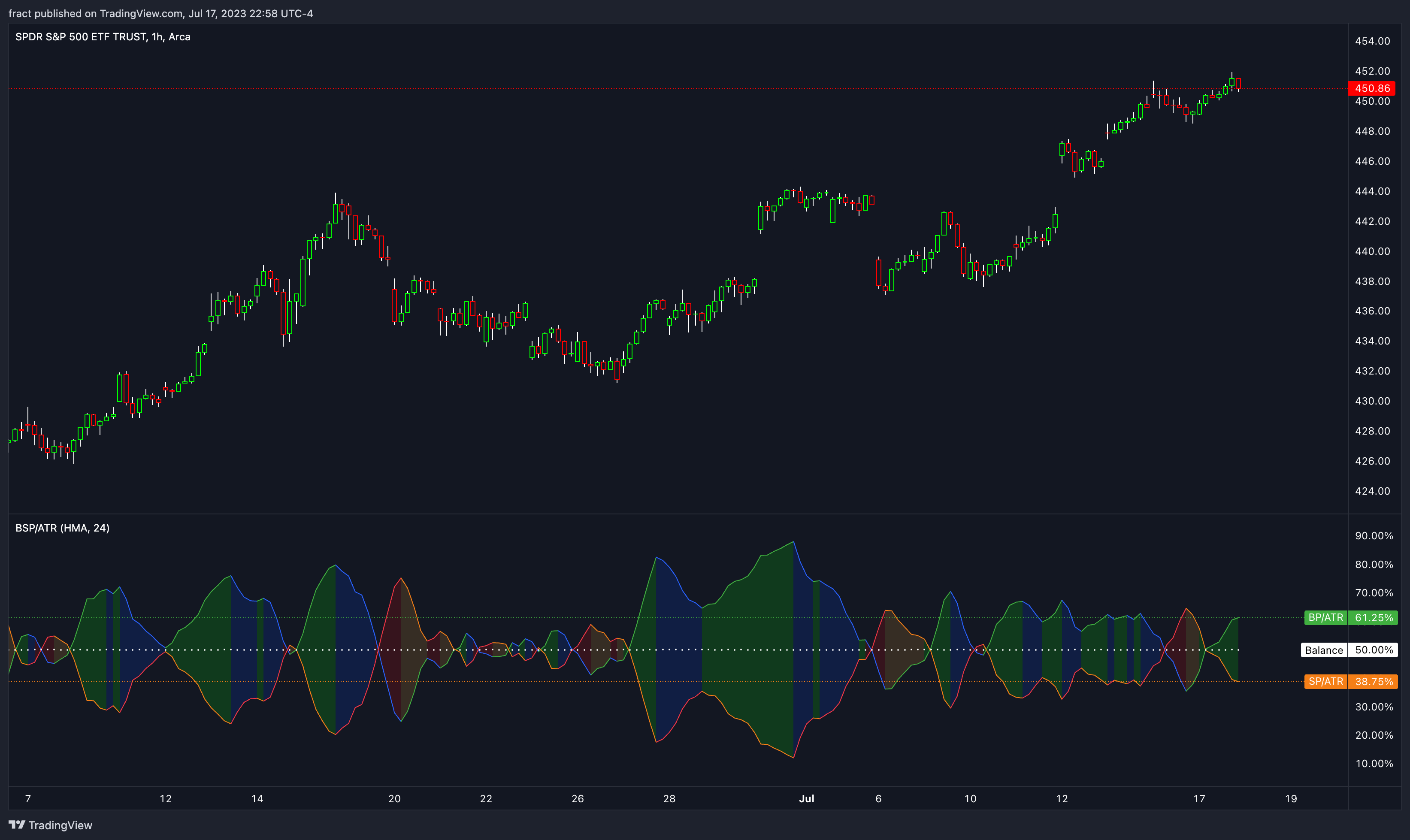
Task: Click the 454.00 price axis label
Action: coord(1372,41)
